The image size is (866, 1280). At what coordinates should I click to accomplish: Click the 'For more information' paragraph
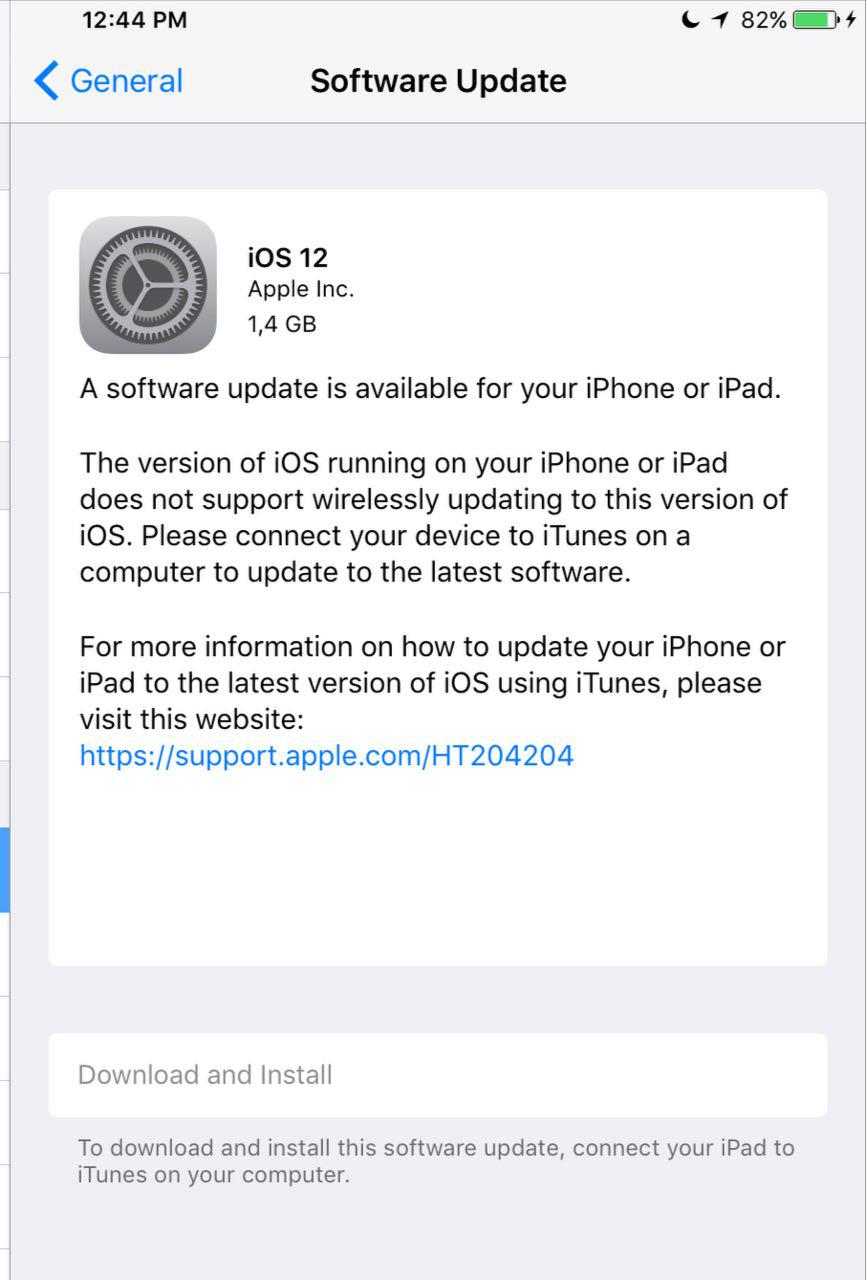(433, 683)
